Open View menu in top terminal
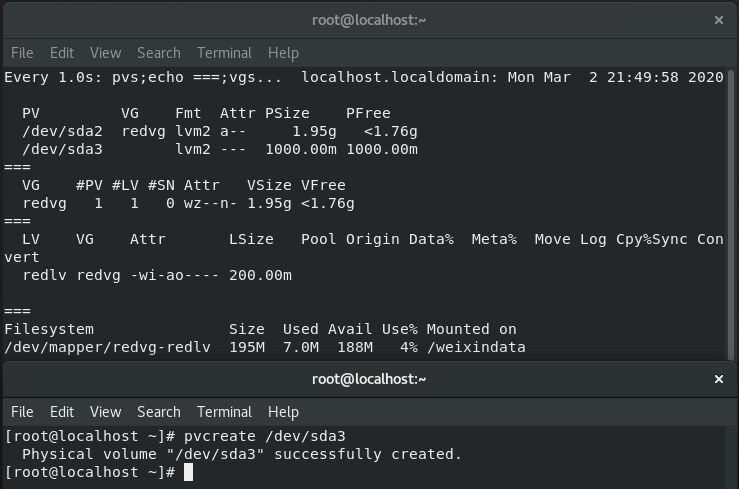739x489 pixels. tap(106, 53)
